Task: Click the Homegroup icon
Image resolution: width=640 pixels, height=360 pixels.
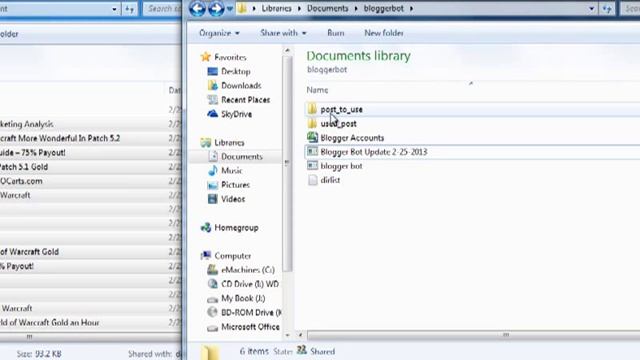Action: click(x=206, y=228)
